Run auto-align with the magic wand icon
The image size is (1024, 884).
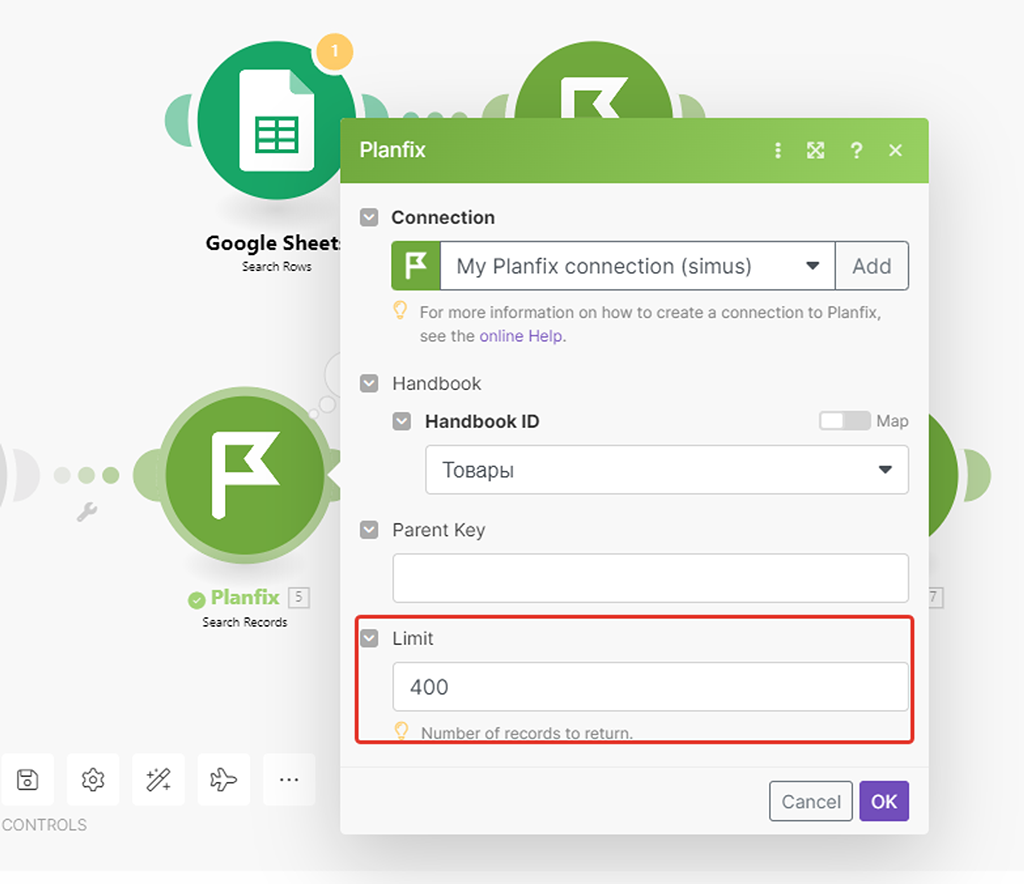click(x=158, y=780)
